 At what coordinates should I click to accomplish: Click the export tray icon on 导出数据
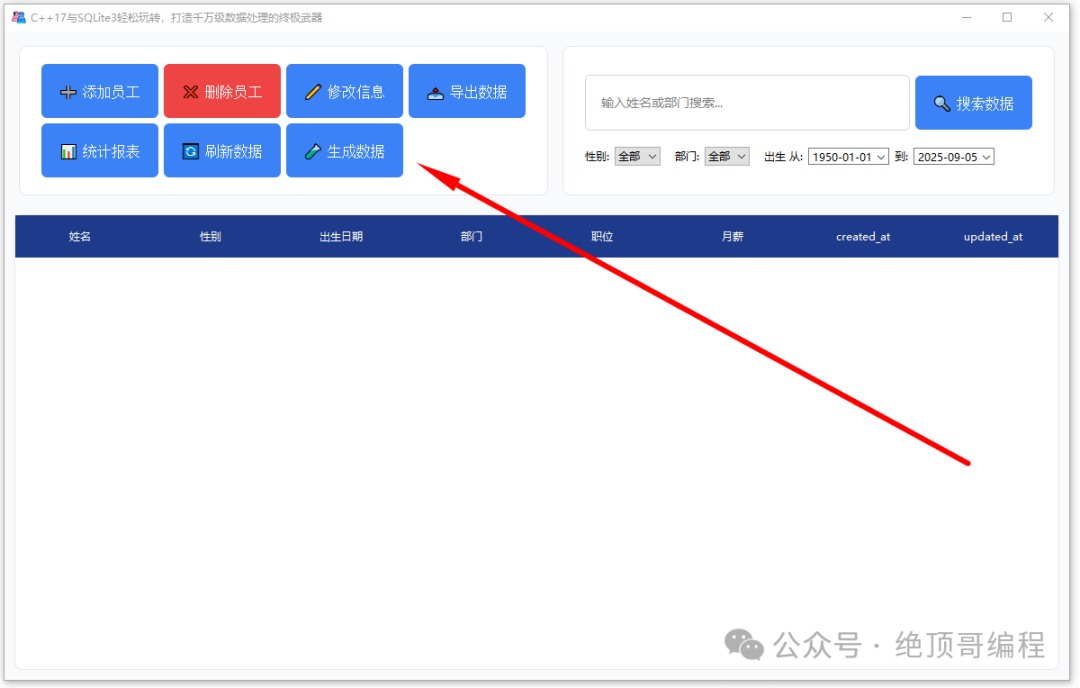435,93
